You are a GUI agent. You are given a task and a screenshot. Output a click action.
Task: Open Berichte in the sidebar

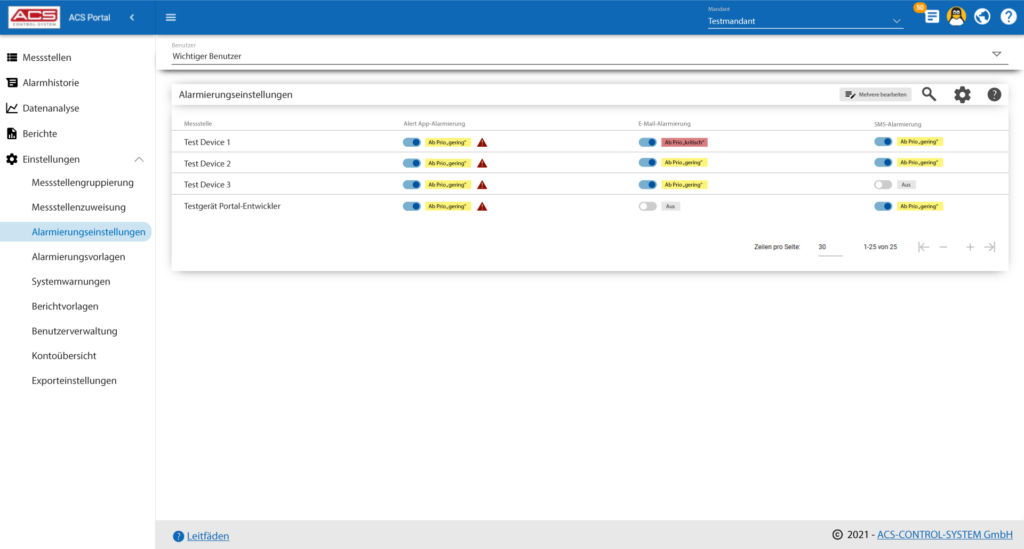click(39, 134)
